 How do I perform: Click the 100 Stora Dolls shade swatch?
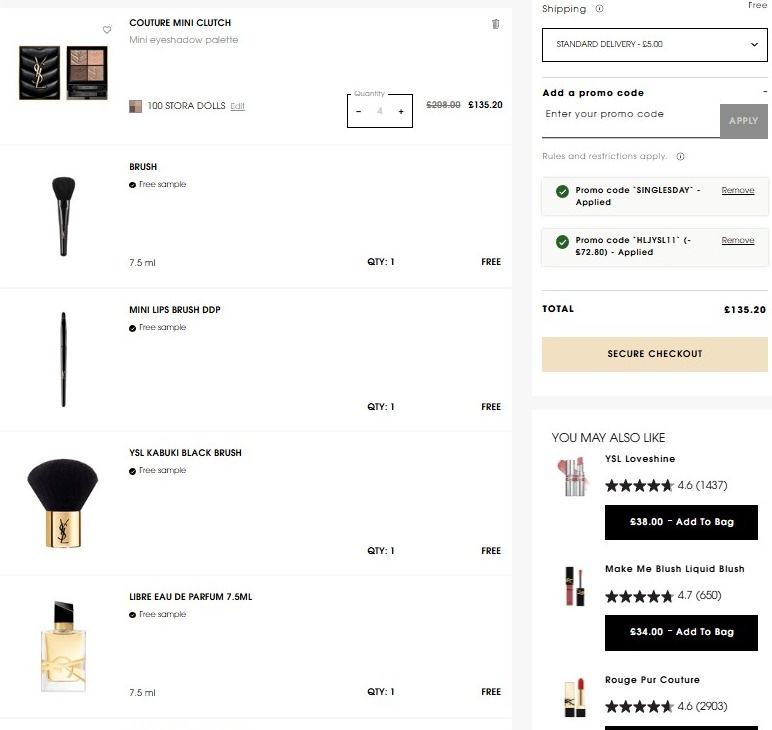136,106
